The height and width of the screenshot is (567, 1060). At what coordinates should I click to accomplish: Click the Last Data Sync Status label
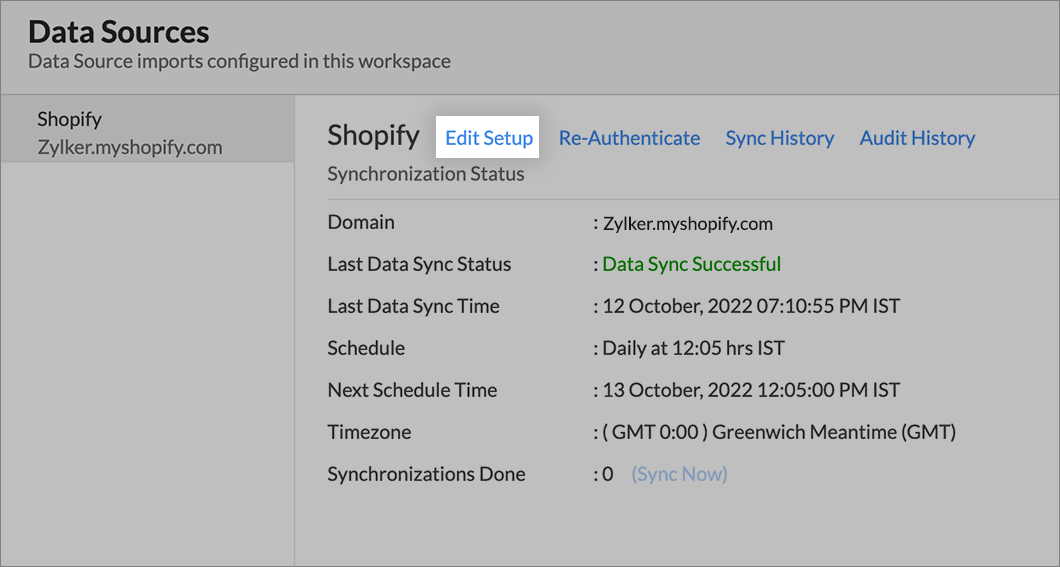(x=419, y=264)
